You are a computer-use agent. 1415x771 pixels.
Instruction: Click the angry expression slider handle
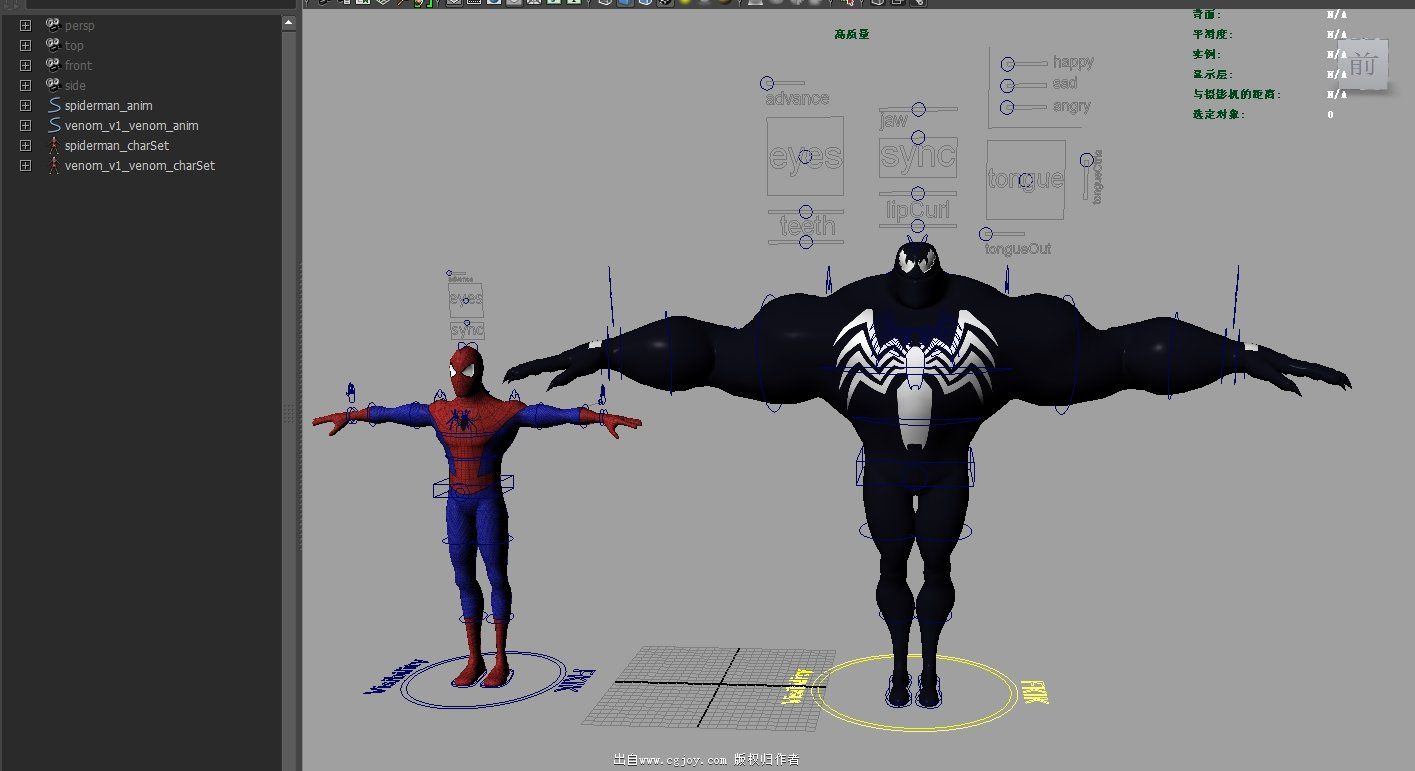point(1008,107)
